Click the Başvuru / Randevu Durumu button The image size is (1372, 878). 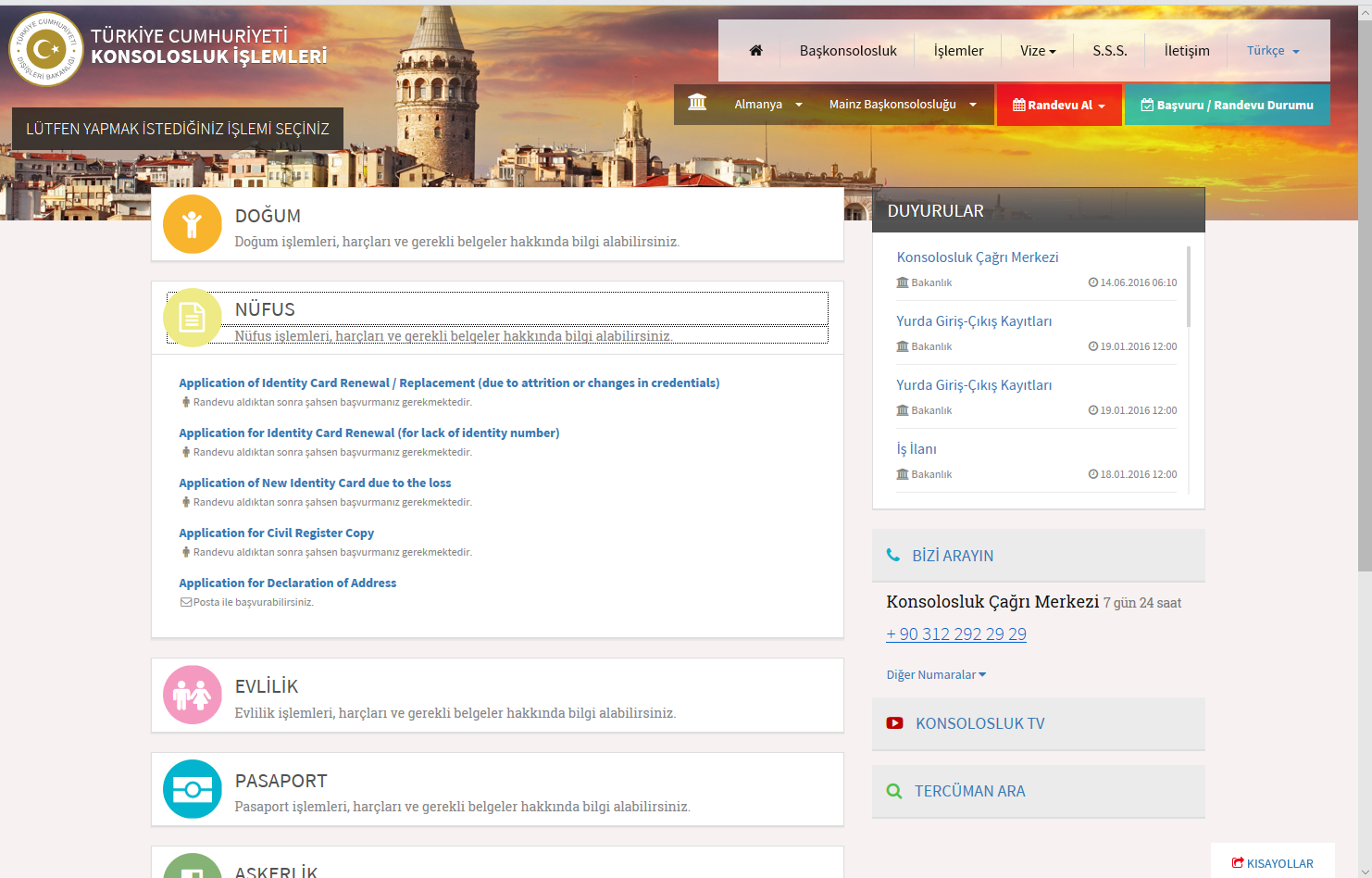1228,105
